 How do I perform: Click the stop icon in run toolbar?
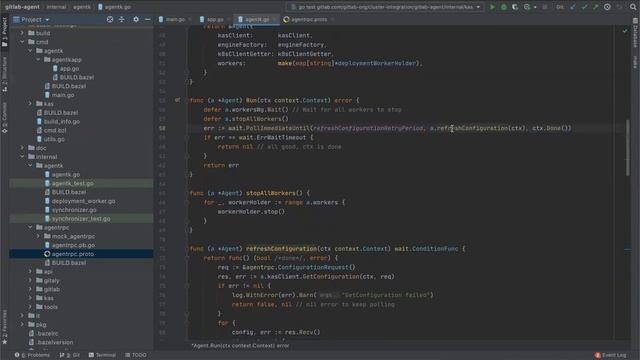544,7
